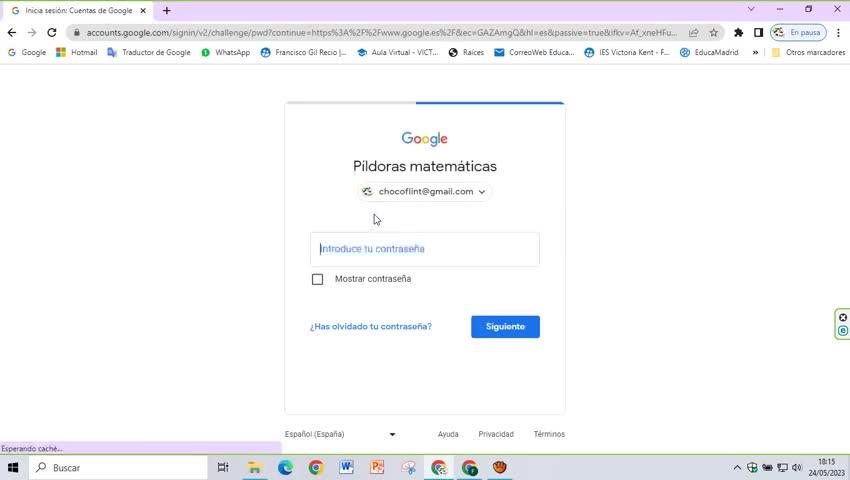
Task: Click the Buscar taskbar search box
Action: pyautogui.click(x=119, y=468)
